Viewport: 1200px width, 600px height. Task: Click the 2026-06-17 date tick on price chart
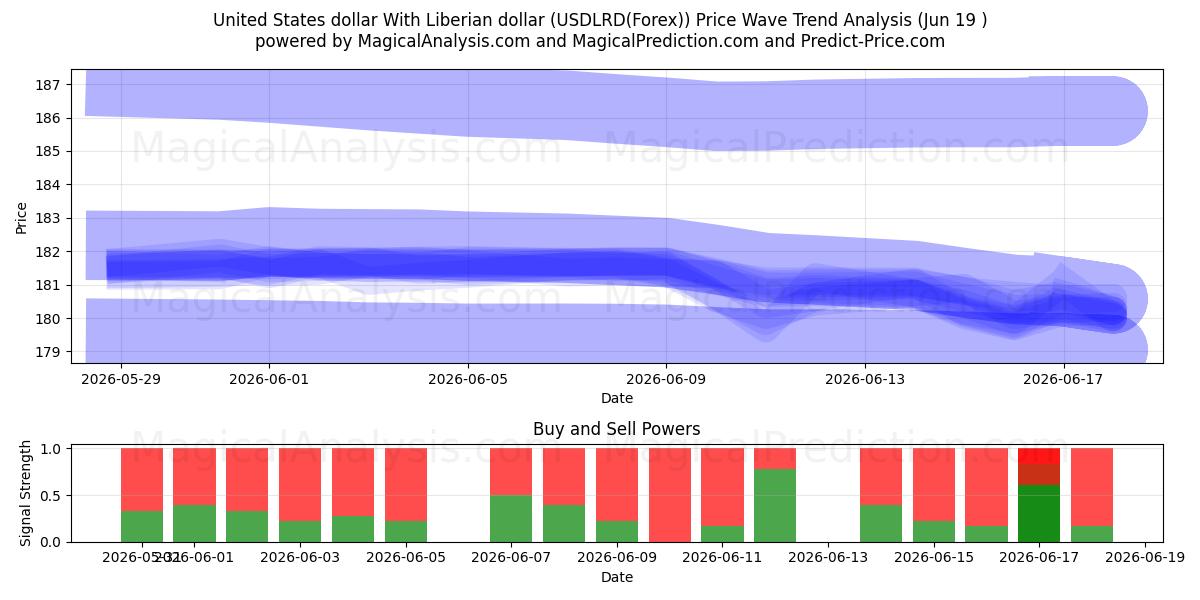point(1064,379)
